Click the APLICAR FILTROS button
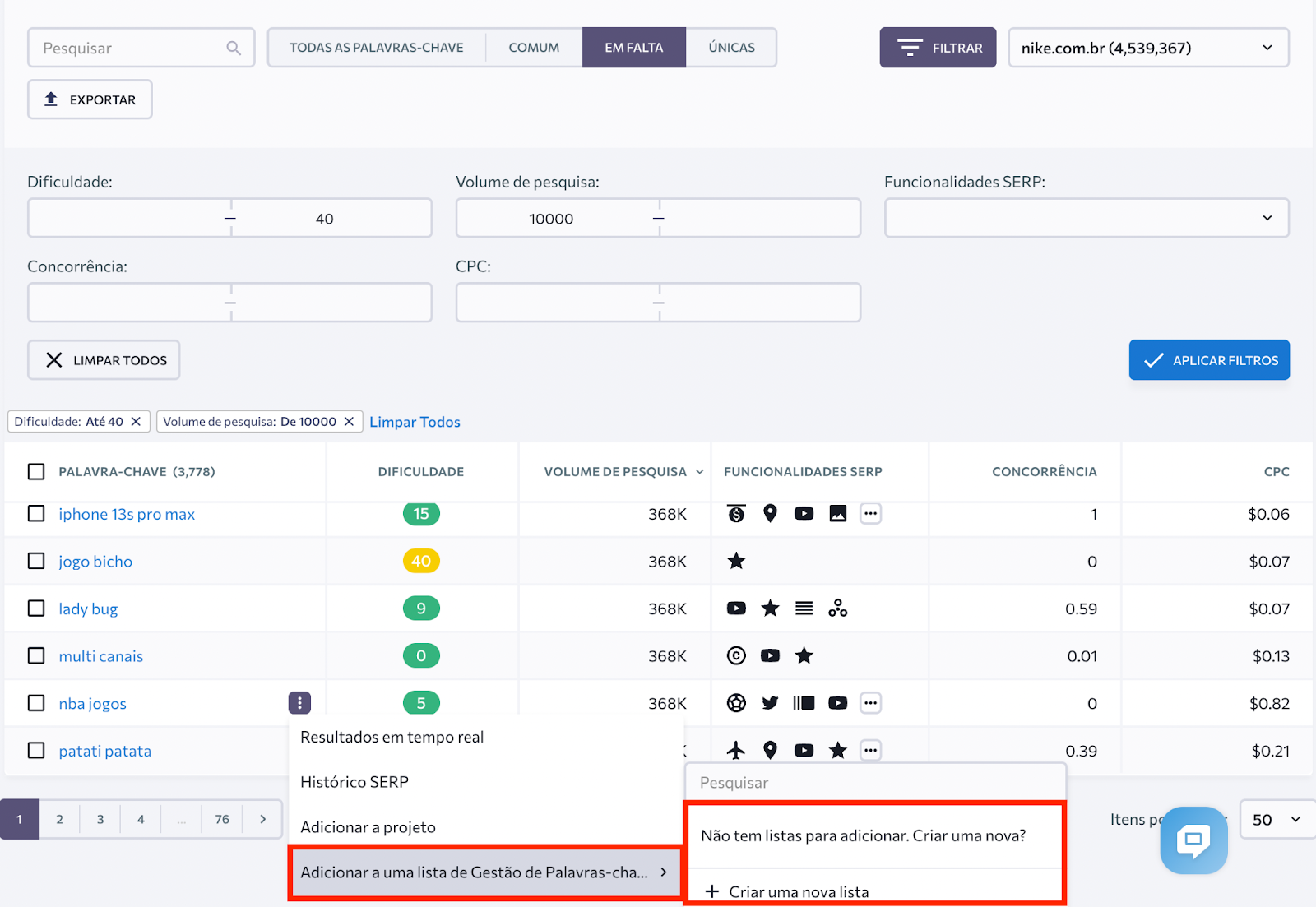This screenshot has height=907, width=1316. tap(1209, 359)
